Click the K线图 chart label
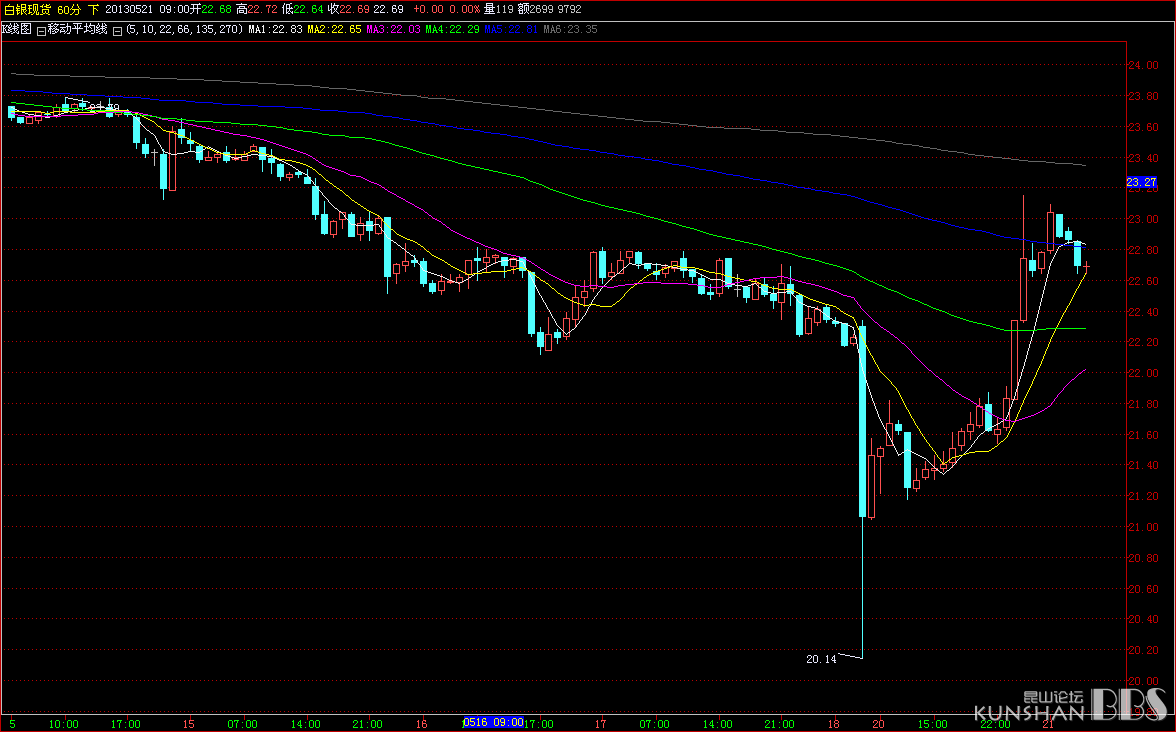 (16, 29)
